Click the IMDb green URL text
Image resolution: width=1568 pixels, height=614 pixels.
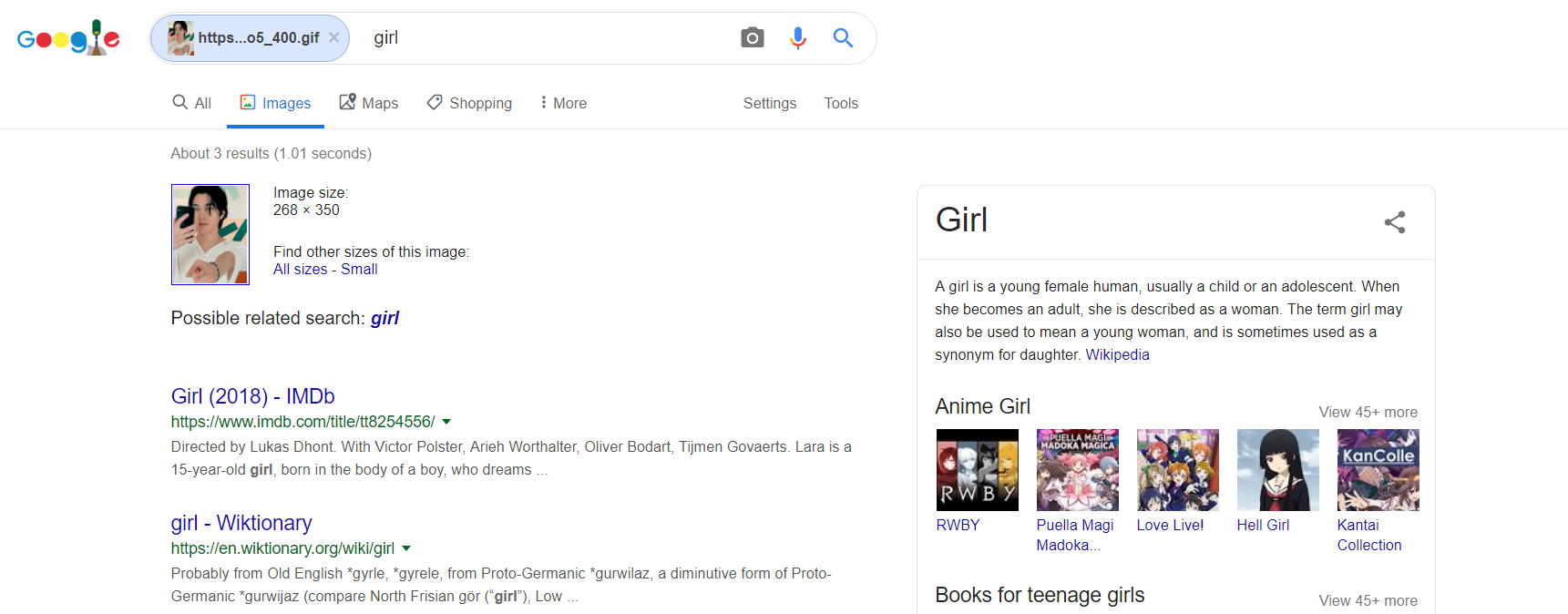tap(303, 422)
